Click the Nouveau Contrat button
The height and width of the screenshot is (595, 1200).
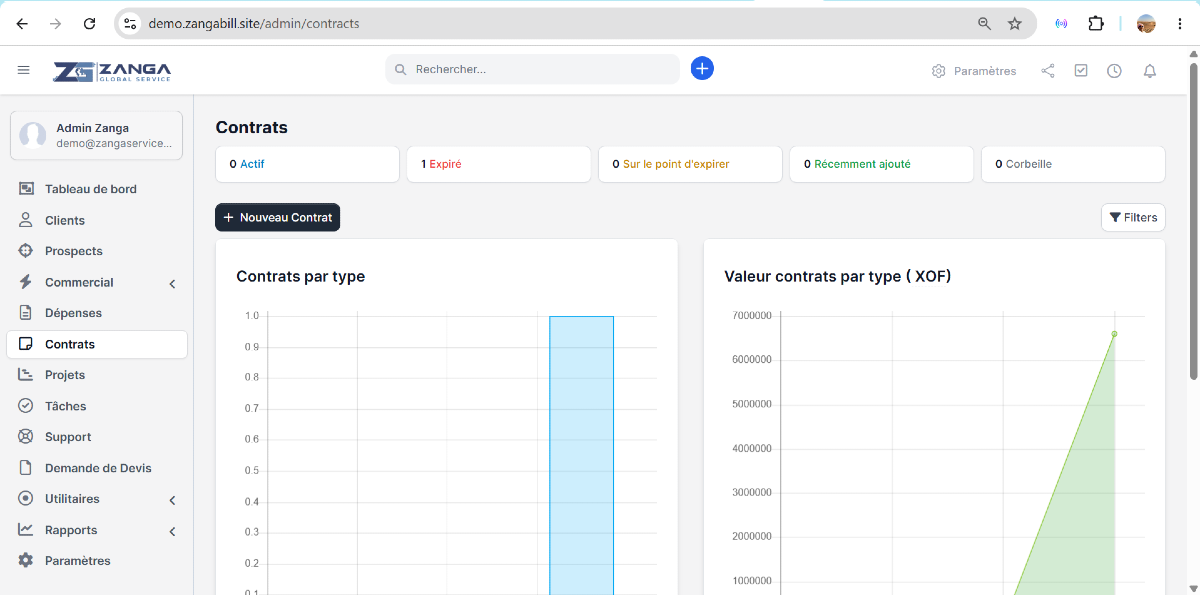[277, 217]
